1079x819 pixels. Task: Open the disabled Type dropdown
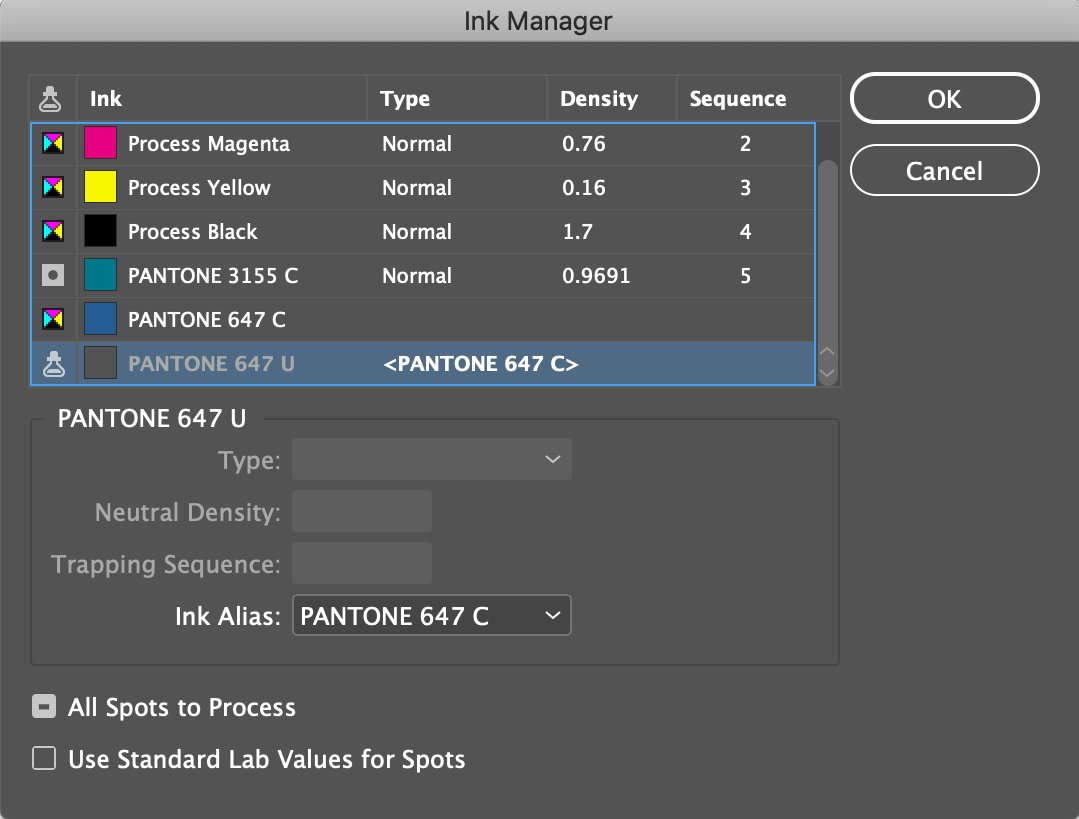pos(431,459)
